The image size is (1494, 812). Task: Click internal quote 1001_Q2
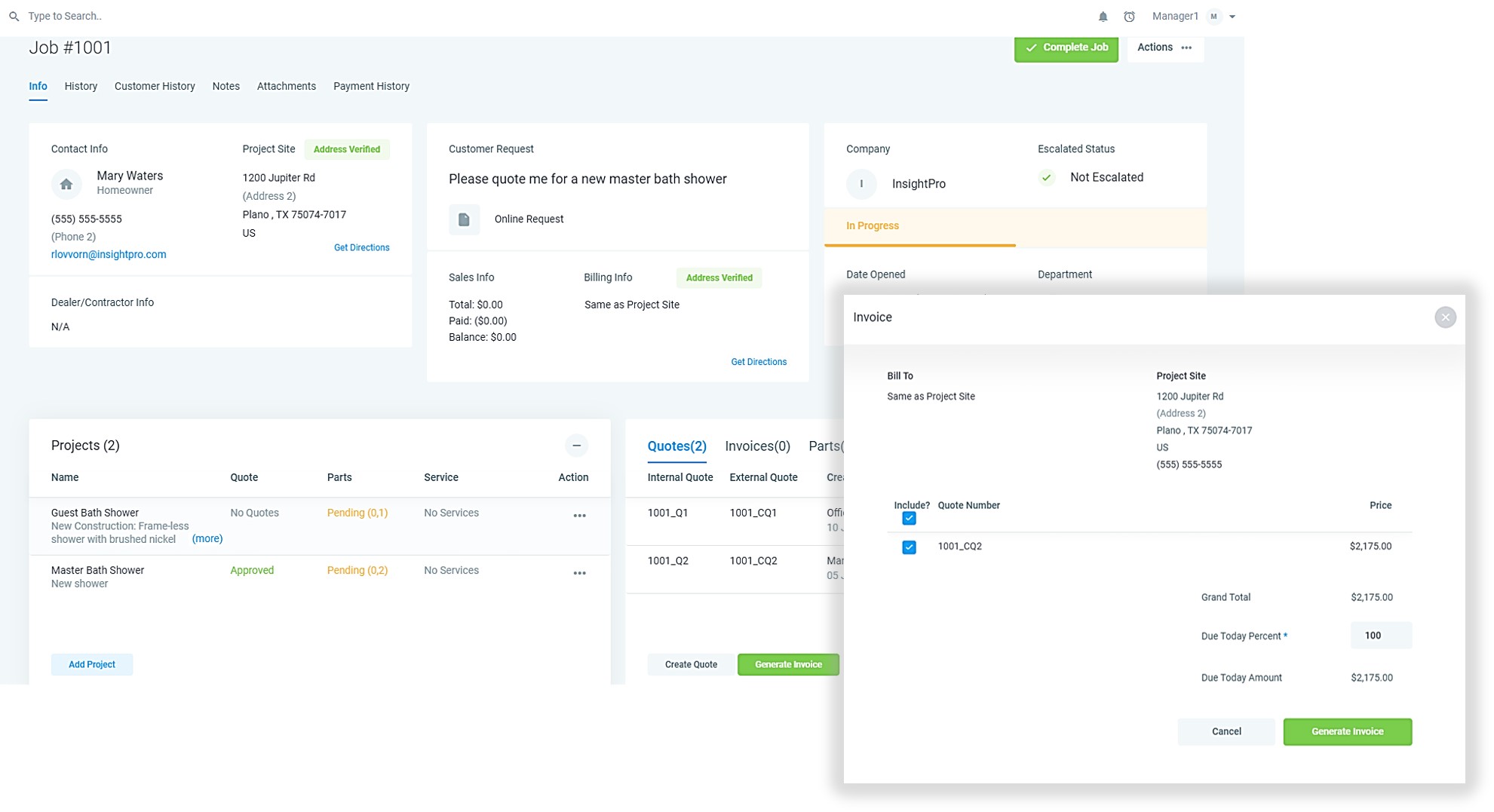tap(667, 561)
